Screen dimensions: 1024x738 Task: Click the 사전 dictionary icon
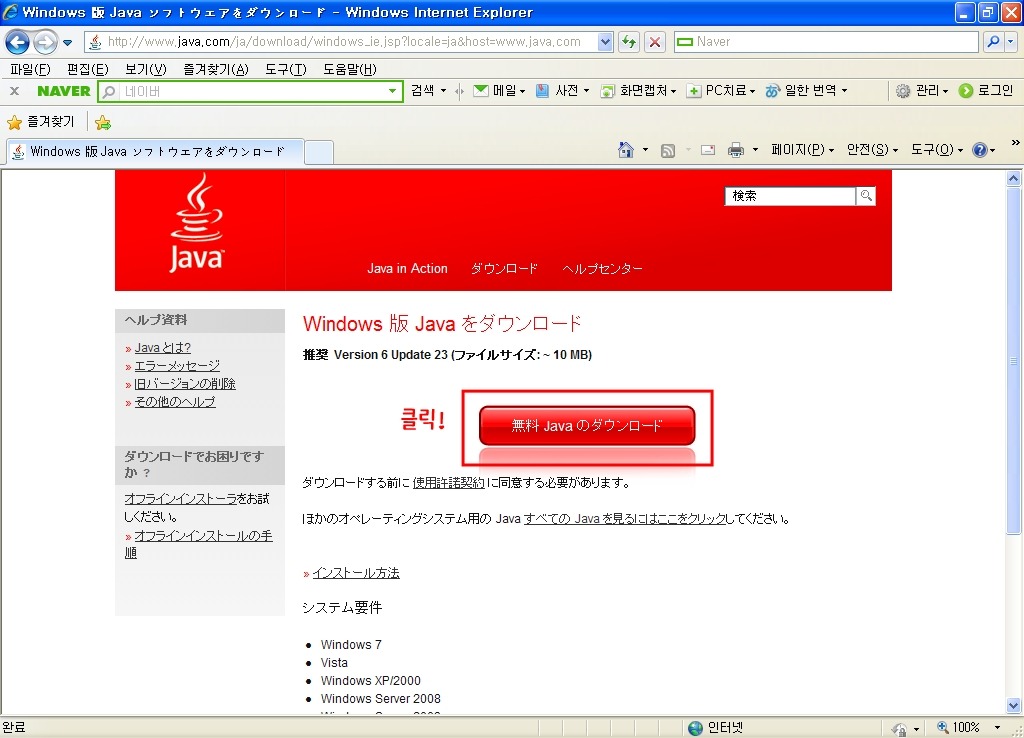542,91
